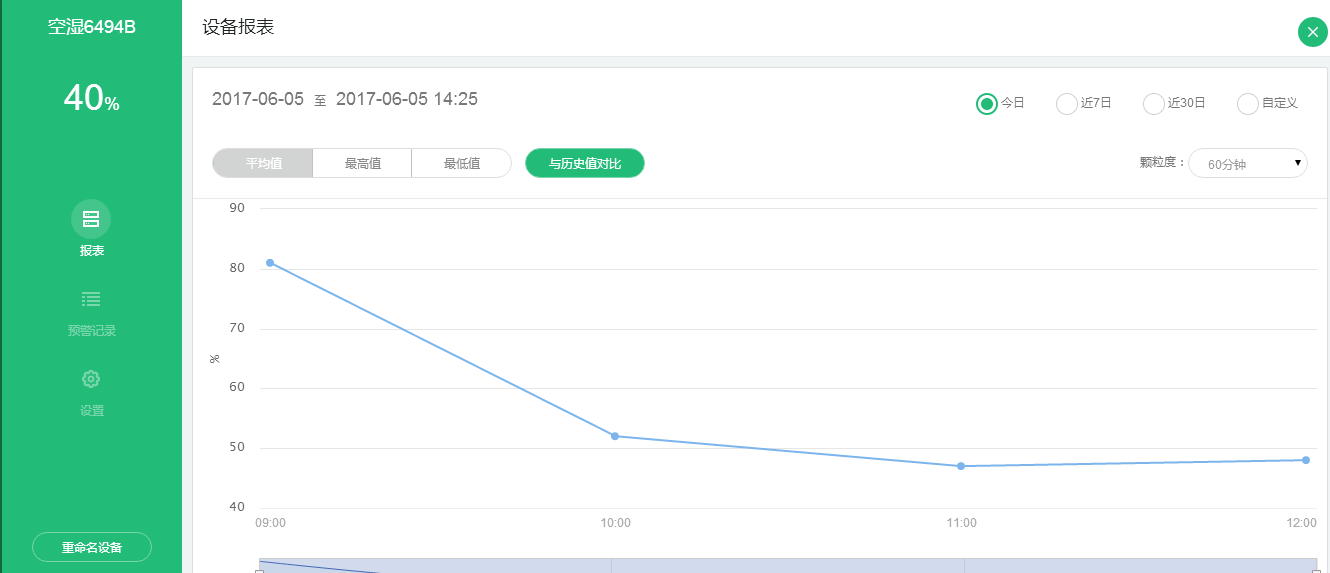Click the 12:00 data point on chart
Screen dimensions: 1330x573
[1306, 460]
